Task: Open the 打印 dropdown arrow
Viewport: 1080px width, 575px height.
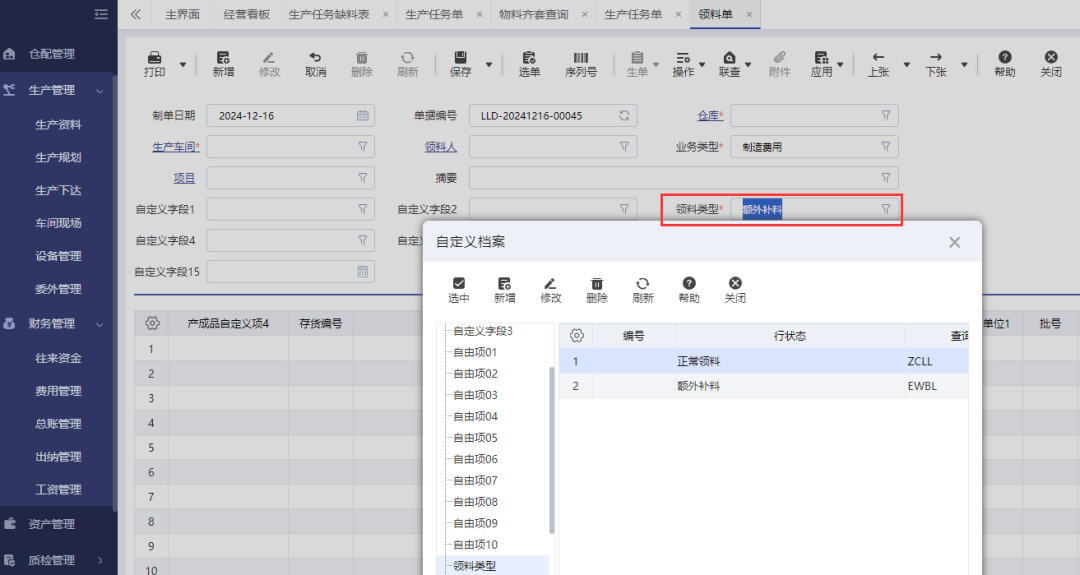Action: pyautogui.click(x=183, y=65)
